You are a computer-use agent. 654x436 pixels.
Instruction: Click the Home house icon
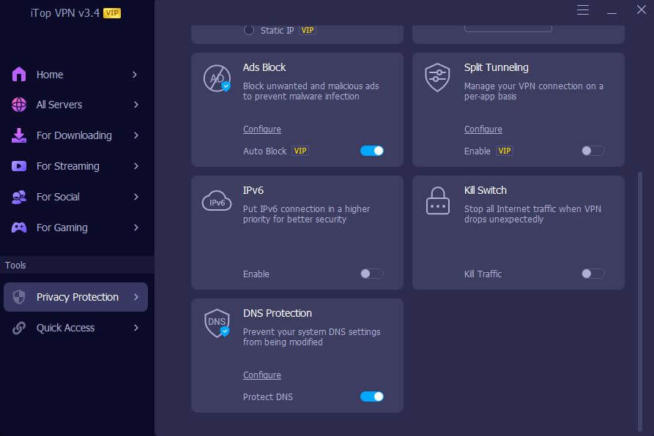19,74
